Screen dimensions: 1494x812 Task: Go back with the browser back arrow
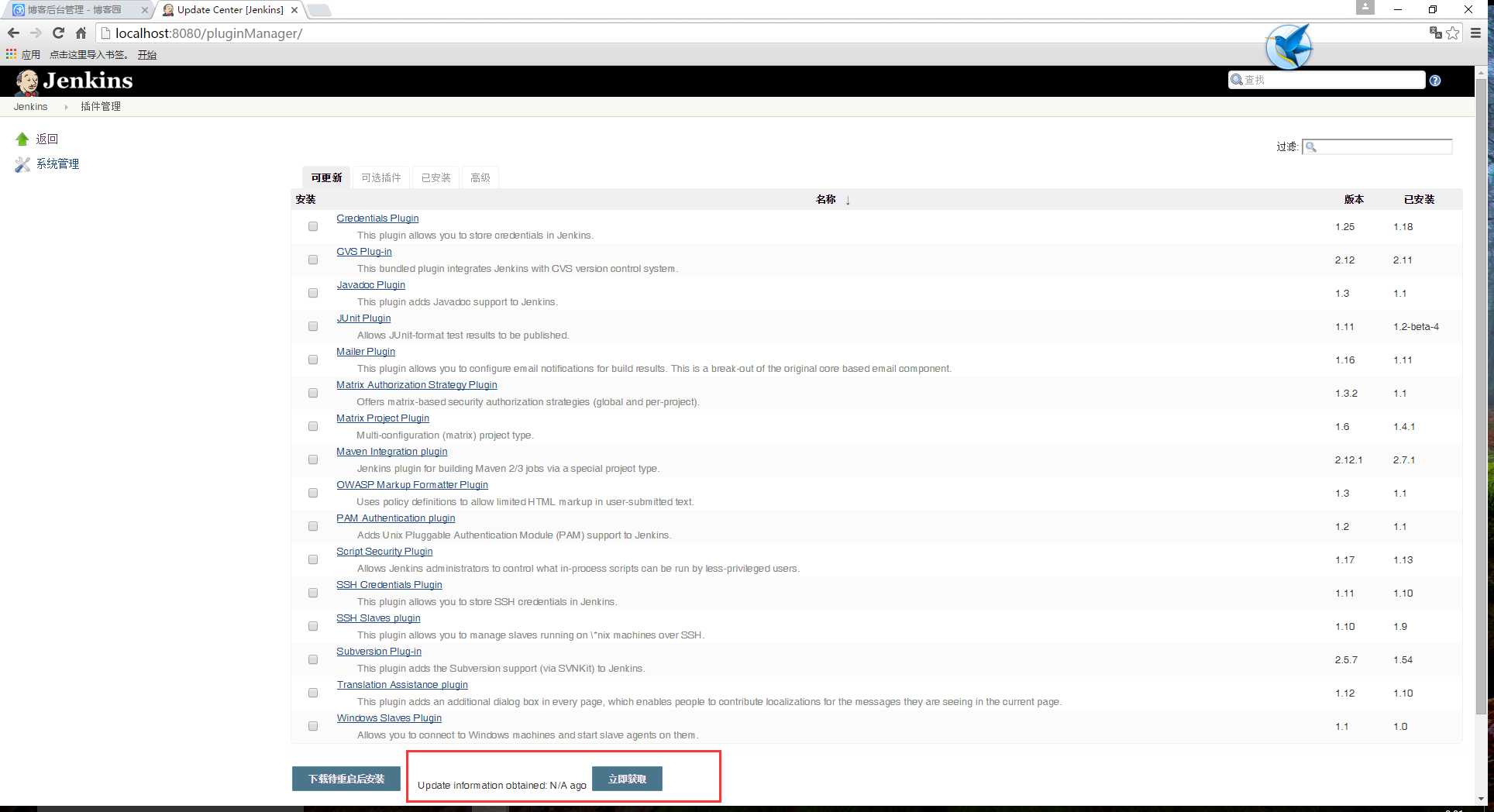click(13, 33)
